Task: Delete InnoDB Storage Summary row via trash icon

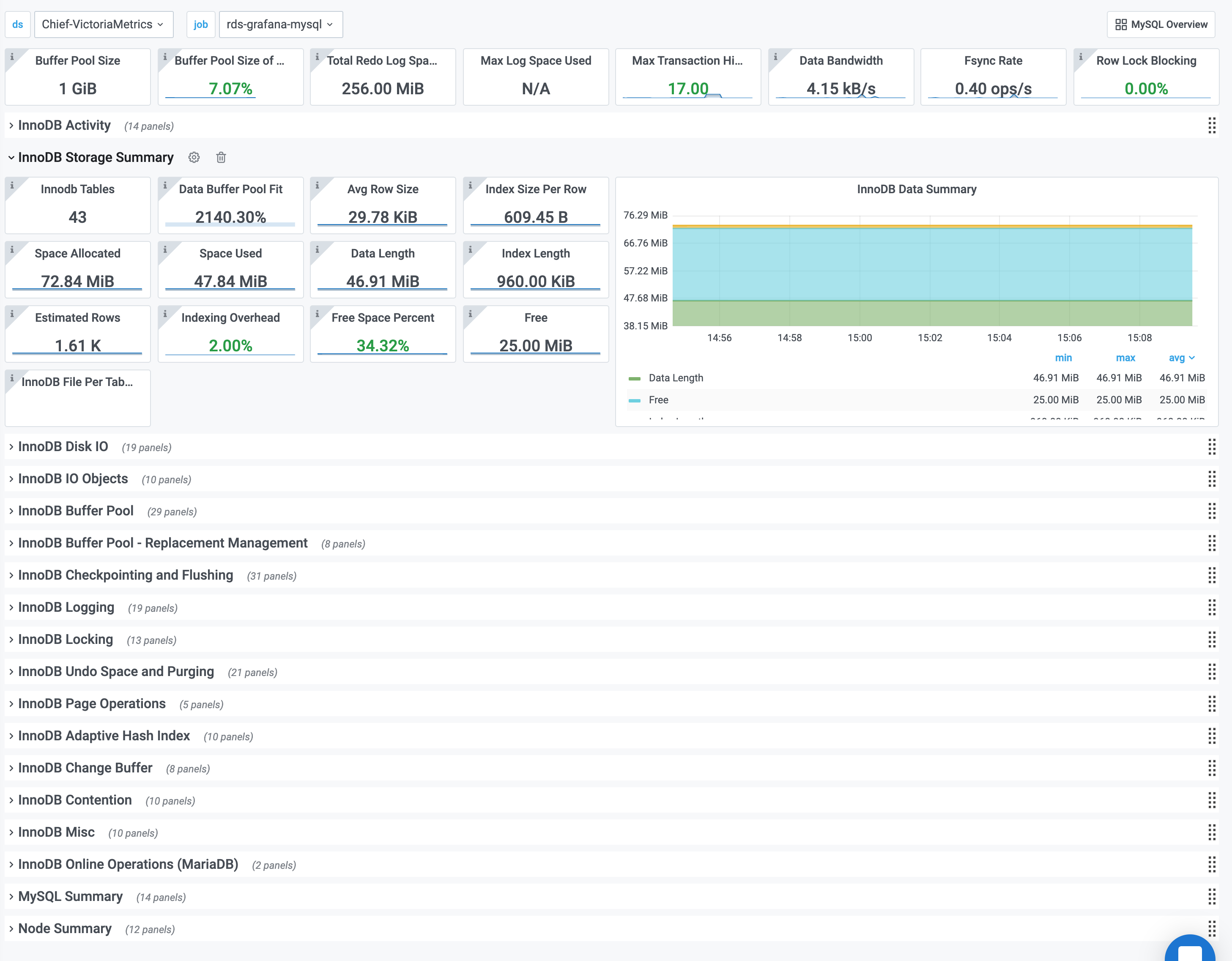Action: click(x=221, y=158)
